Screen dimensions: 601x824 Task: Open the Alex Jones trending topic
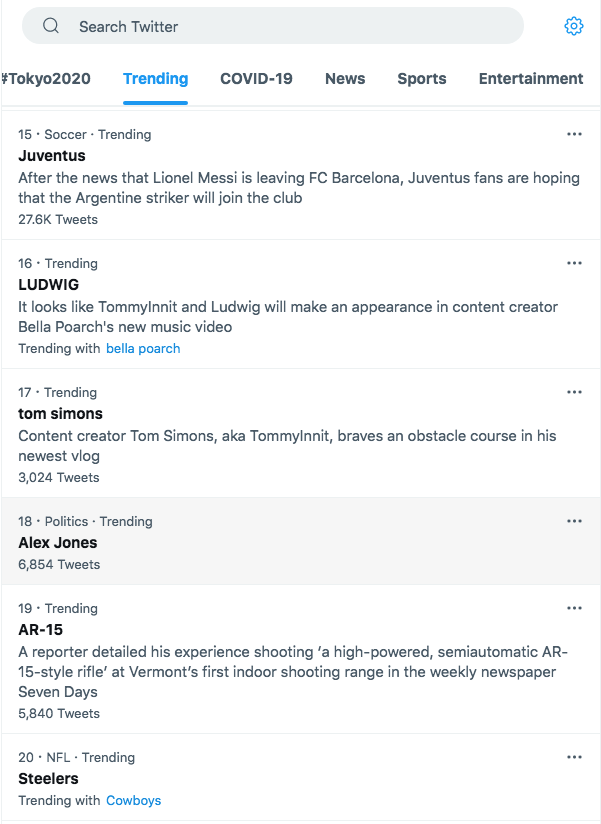coord(58,543)
